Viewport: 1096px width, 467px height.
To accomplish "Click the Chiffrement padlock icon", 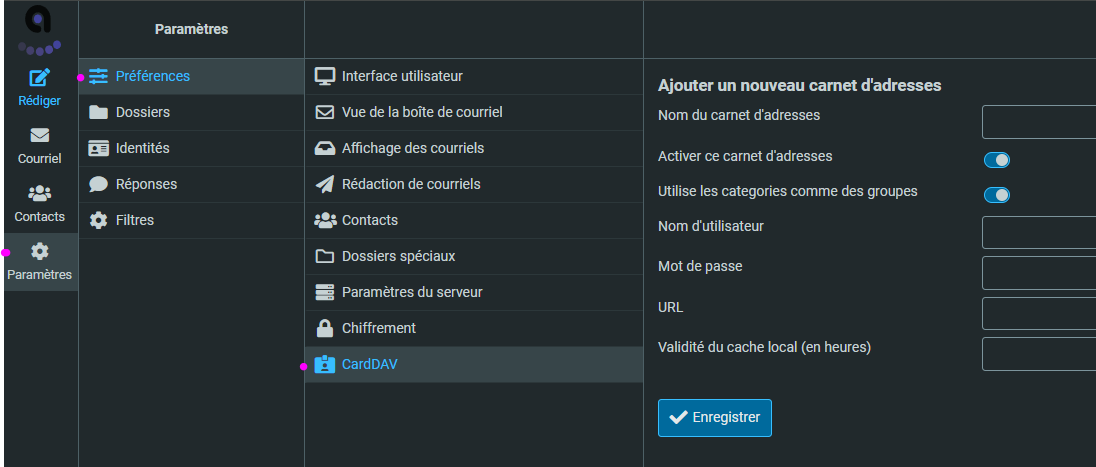I will [x=324, y=328].
